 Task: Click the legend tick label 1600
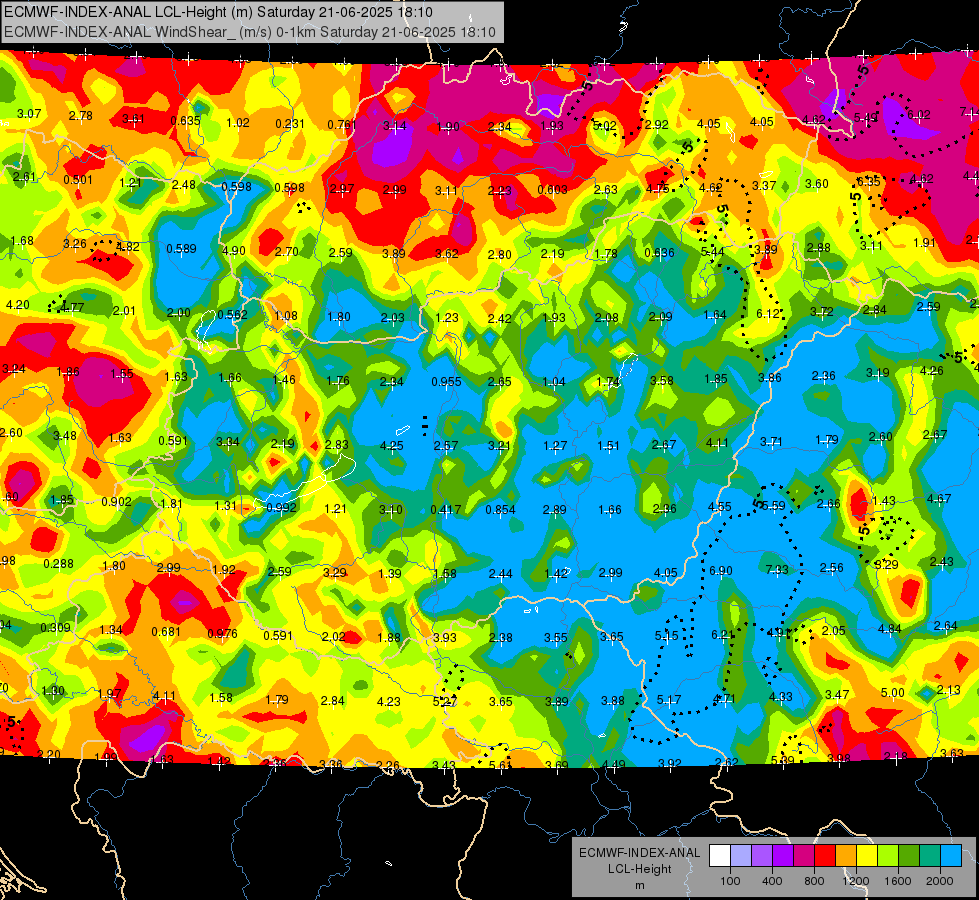point(898,881)
